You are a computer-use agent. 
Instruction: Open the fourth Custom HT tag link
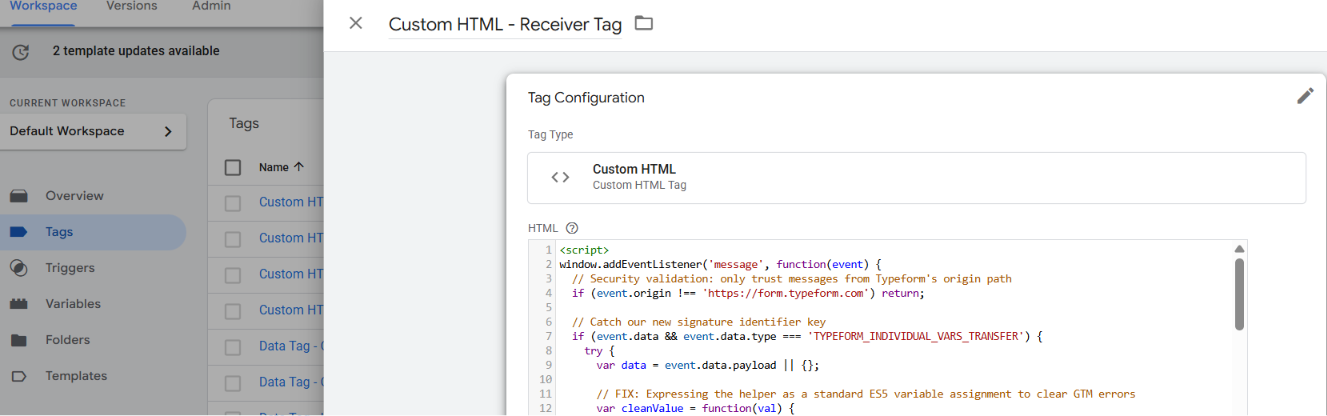[x=291, y=310]
